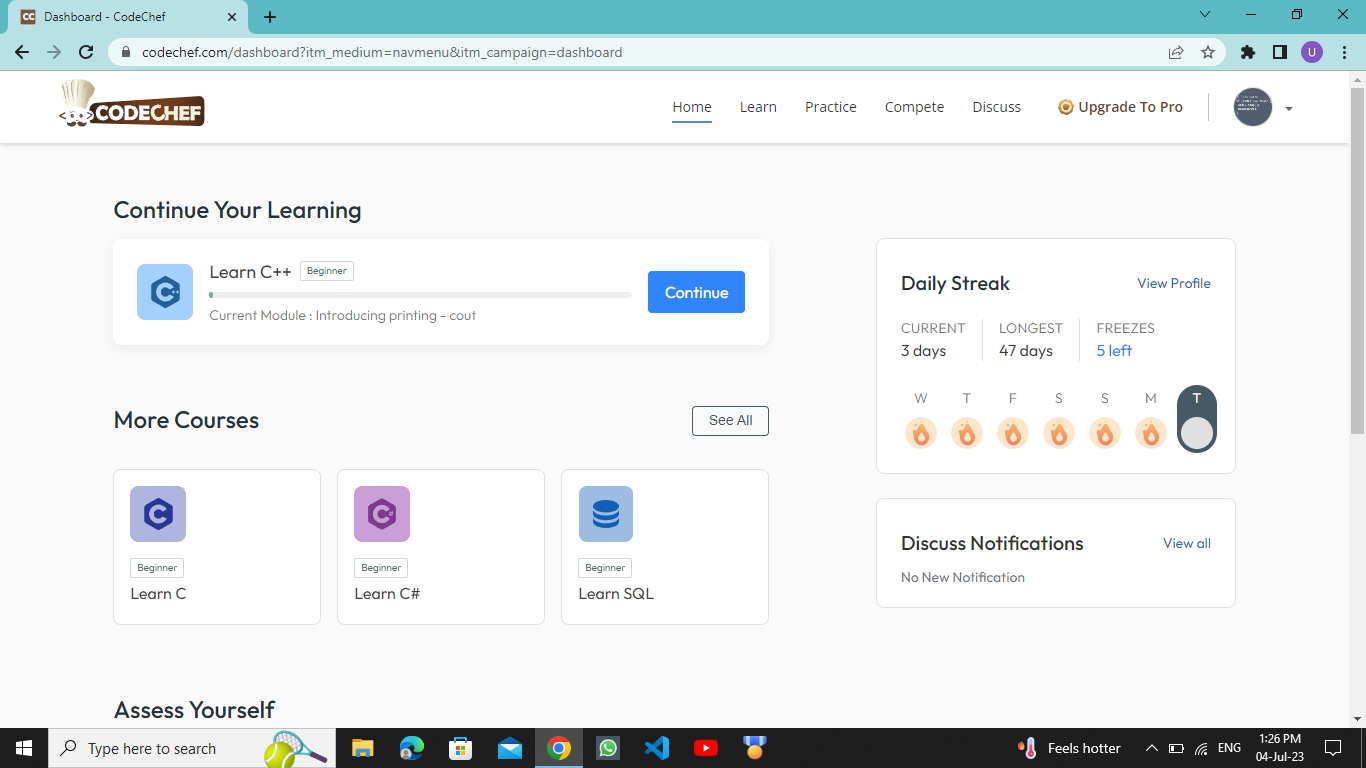Open the Learn C++ course icon

165,292
